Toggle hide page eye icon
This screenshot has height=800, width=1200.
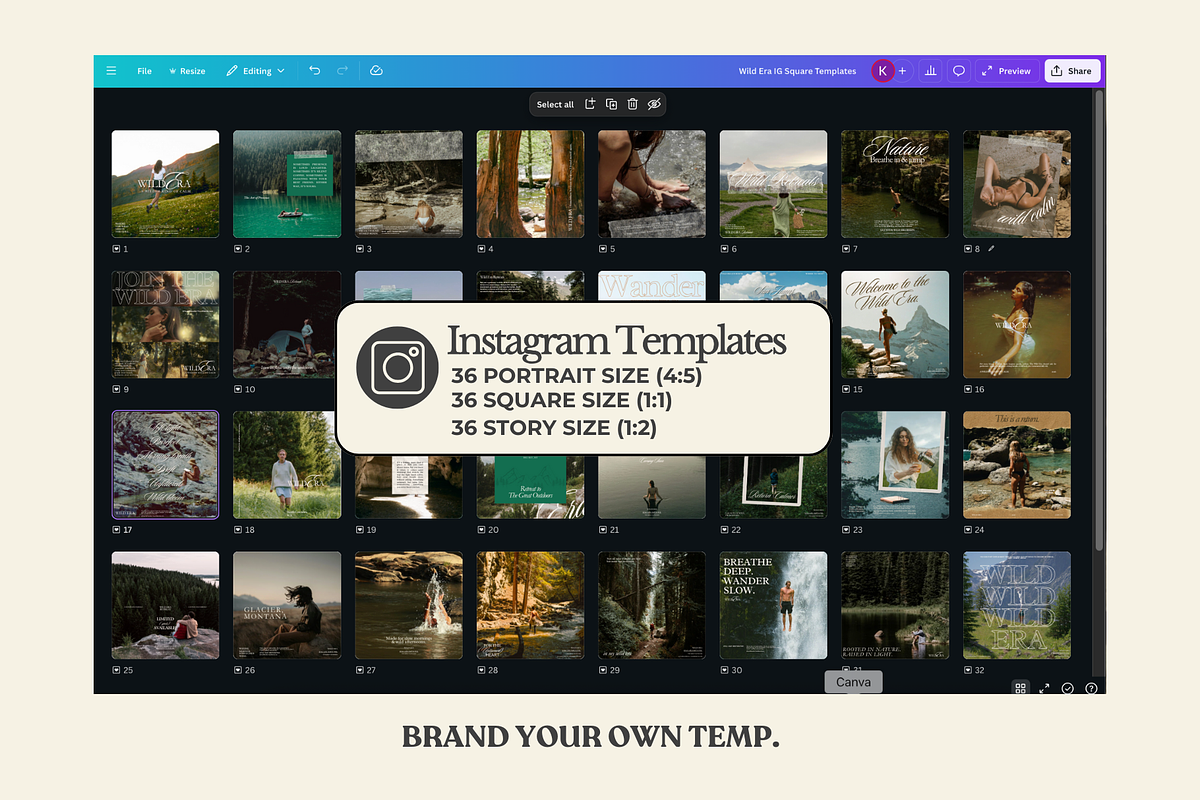pos(655,104)
